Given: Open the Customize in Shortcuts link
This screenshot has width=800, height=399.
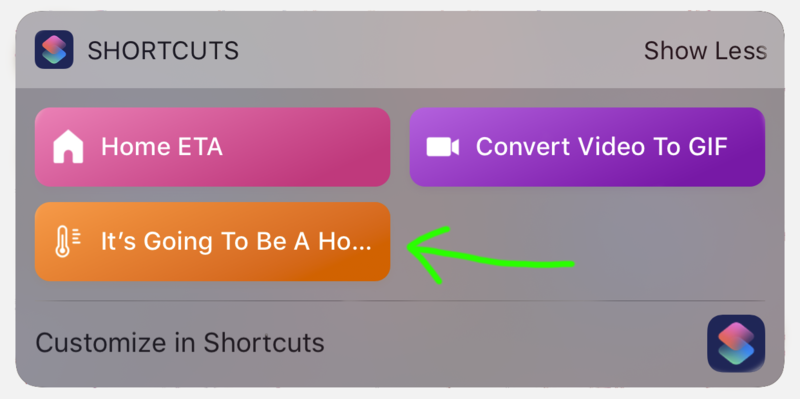Looking at the screenshot, I should 180,343.
